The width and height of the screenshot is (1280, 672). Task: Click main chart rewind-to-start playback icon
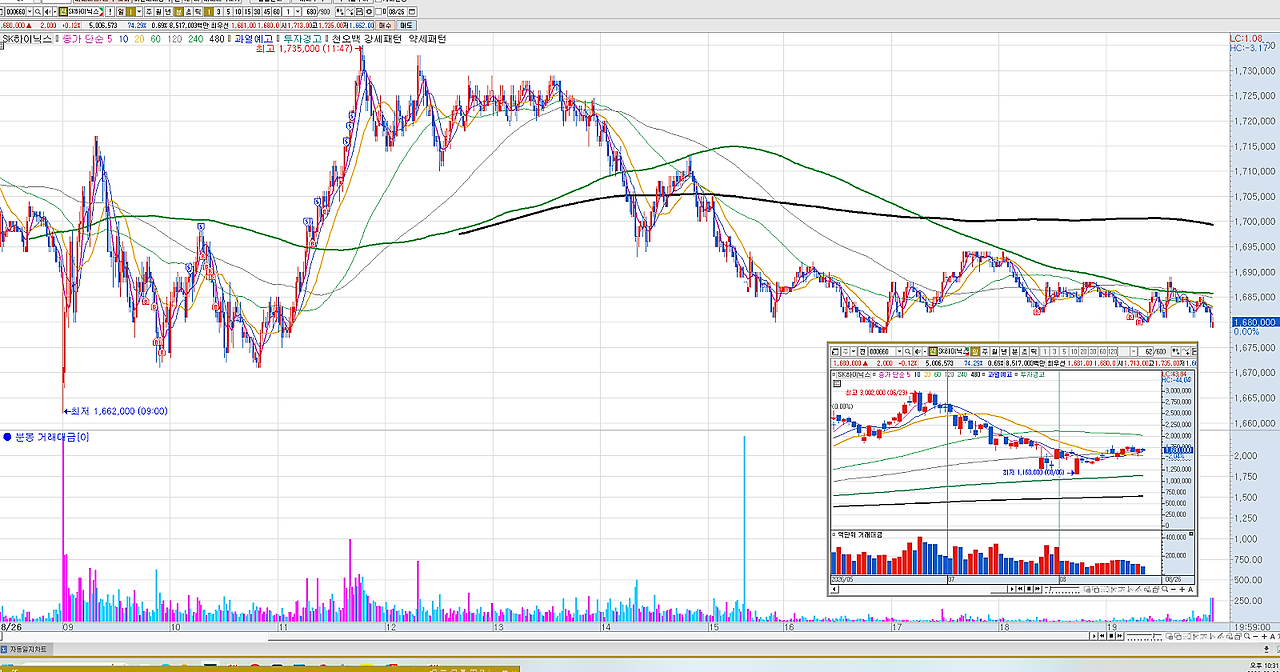click(x=1102, y=636)
